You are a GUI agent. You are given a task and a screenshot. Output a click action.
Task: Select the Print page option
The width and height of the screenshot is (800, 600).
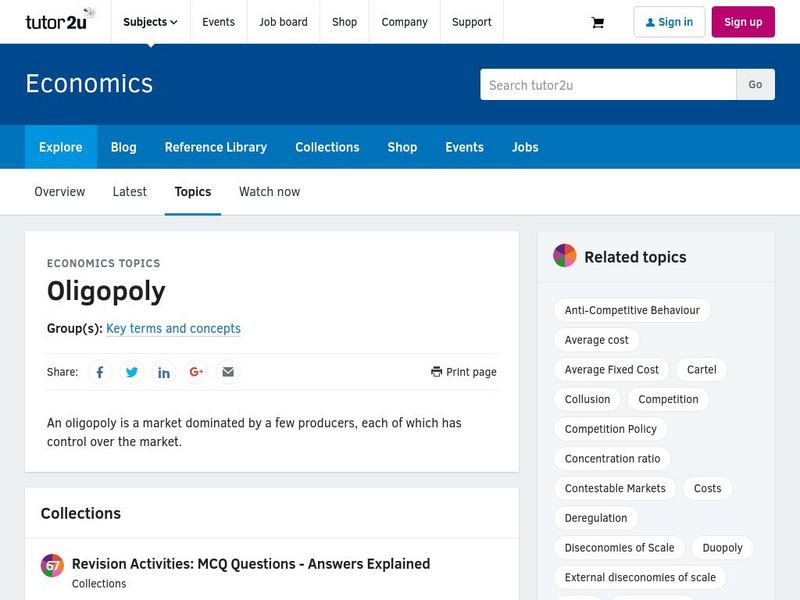click(x=465, y=371)
